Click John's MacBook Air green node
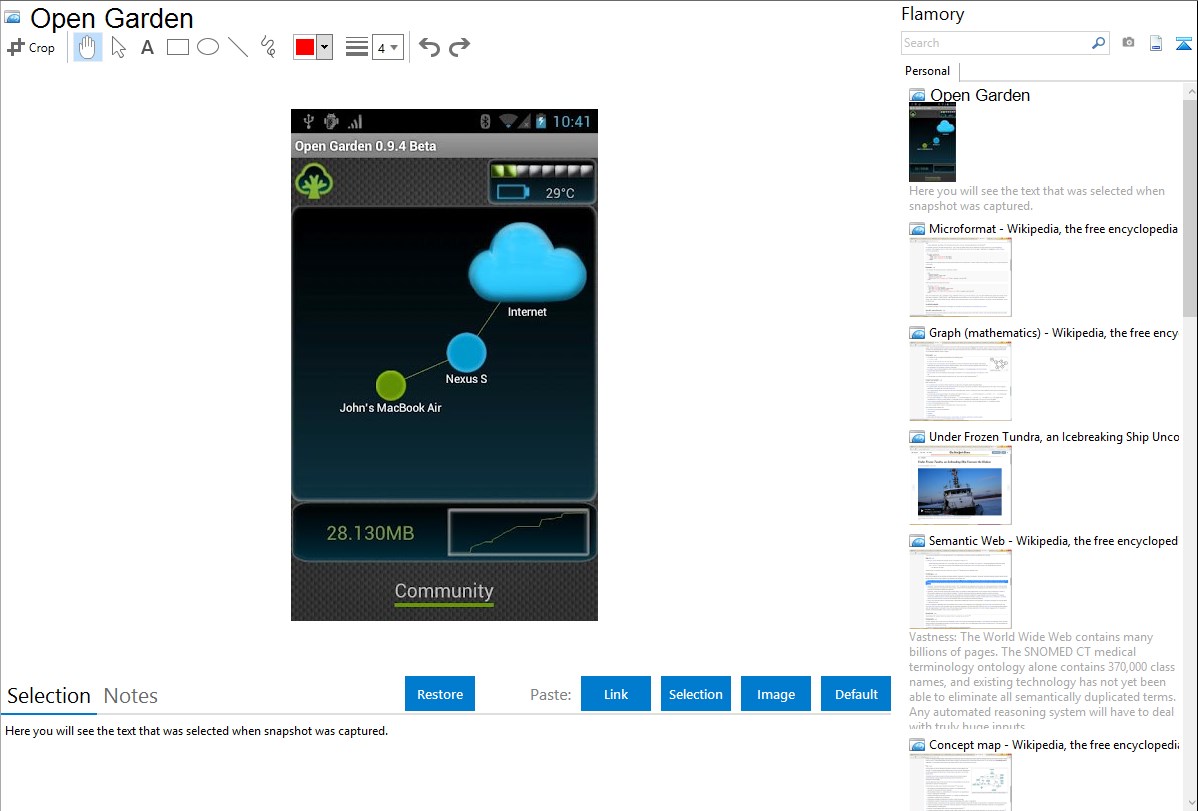1198x811 pixels. pyautogui.click(x=390, y=385)
